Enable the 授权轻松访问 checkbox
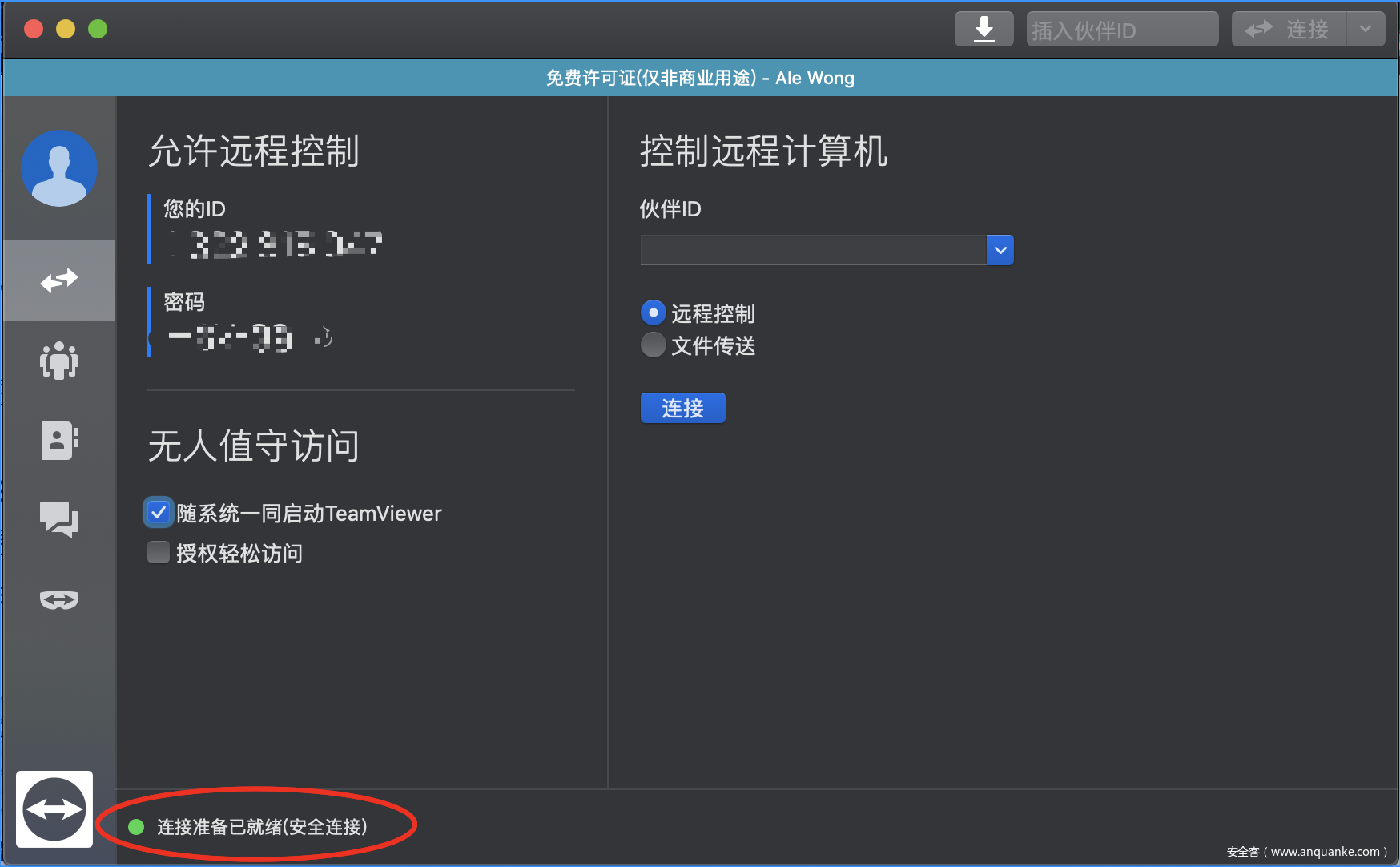This screenshot has height=867, width=1400. point(159,553)
